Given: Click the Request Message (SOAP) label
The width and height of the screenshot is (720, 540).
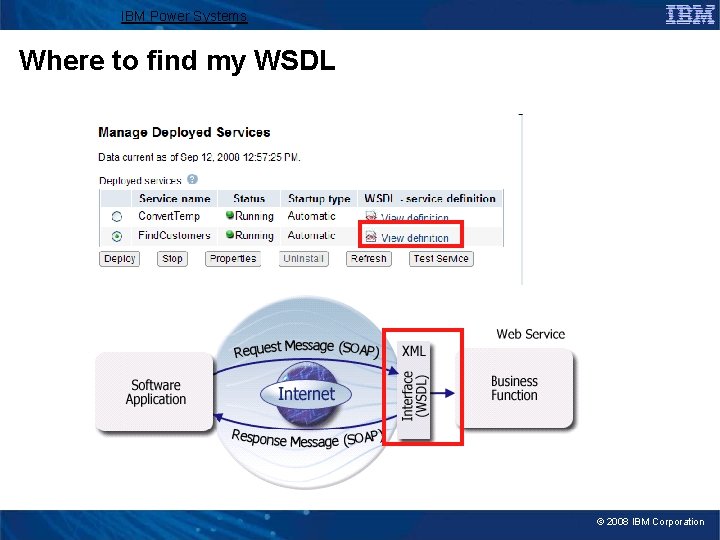Looking at the screenshot, I should [x=306, y=348].
